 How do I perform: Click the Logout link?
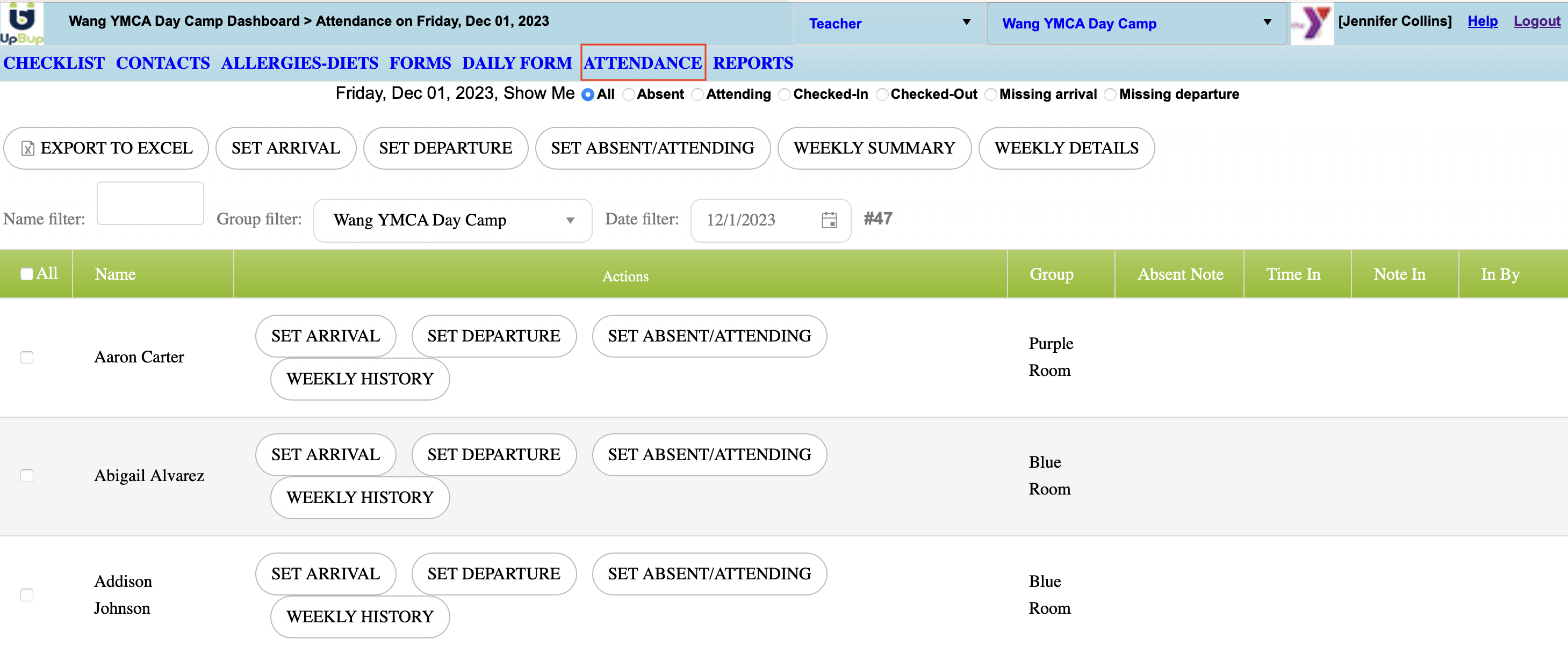(x=1536, y=21)
